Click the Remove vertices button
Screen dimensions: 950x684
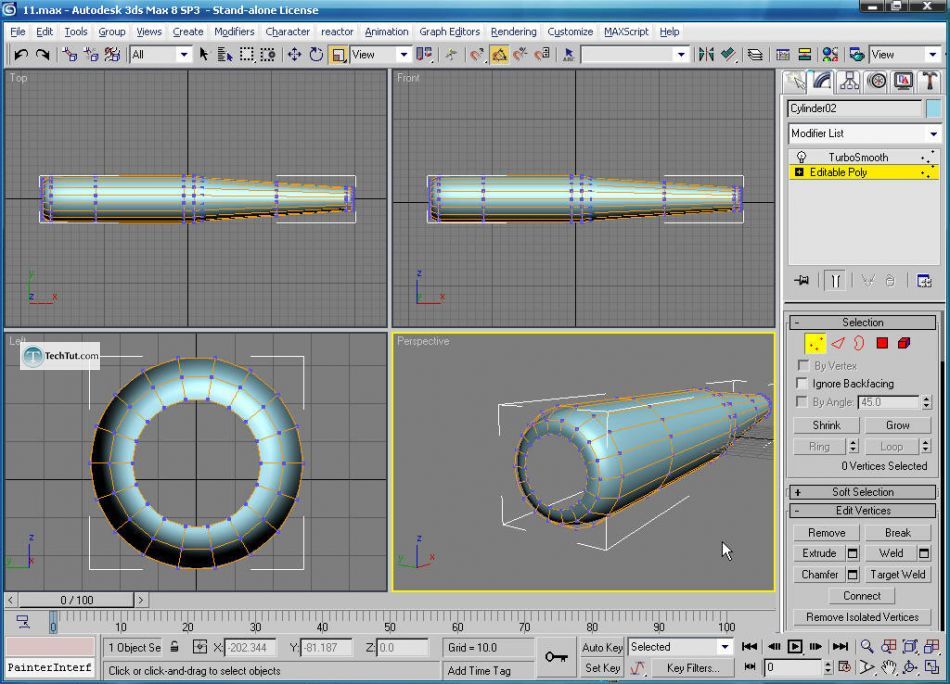point(826,533)
